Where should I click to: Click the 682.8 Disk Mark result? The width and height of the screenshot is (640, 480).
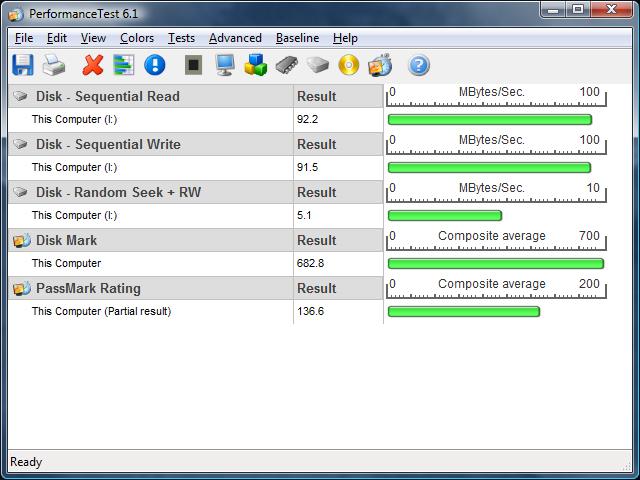point(310,263)
